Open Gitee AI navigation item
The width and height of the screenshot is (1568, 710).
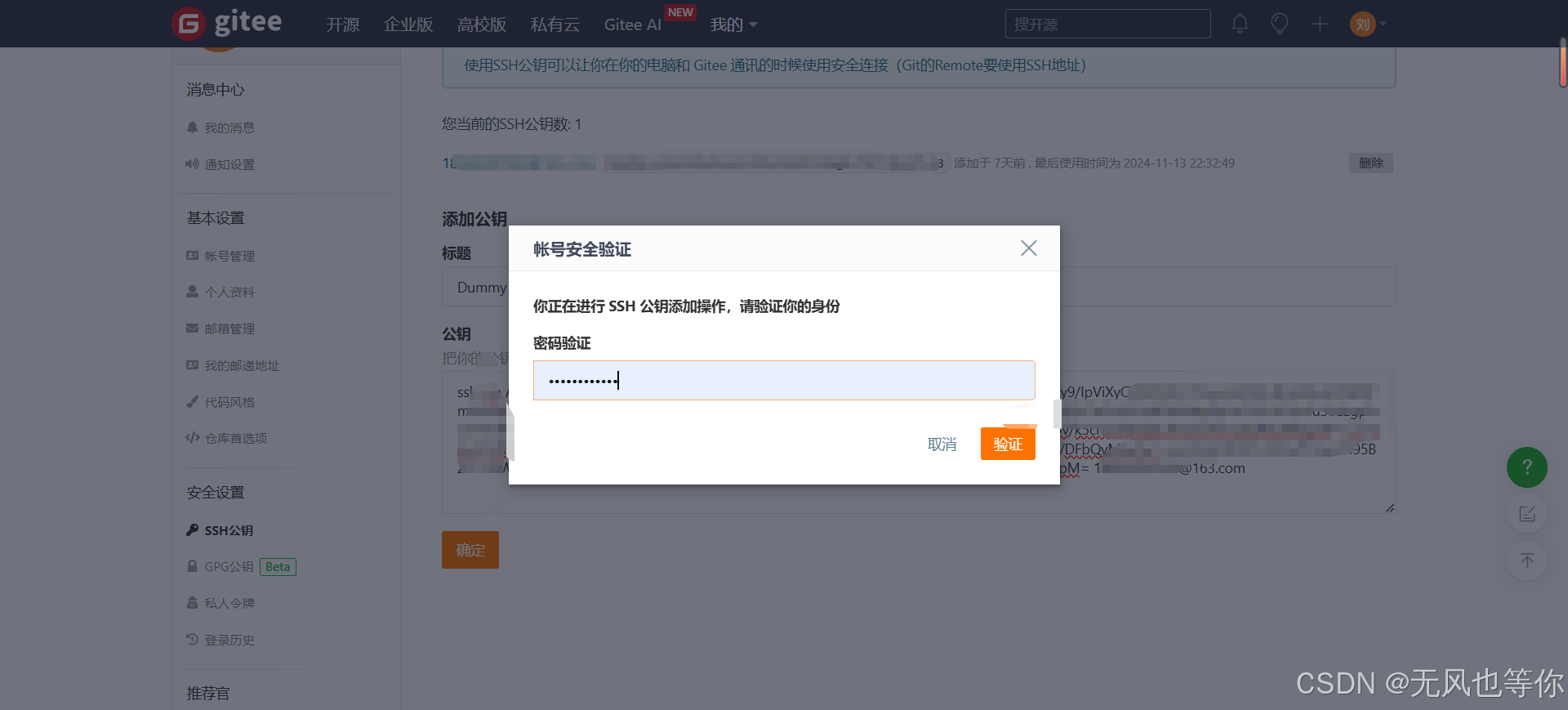point(633,25)
